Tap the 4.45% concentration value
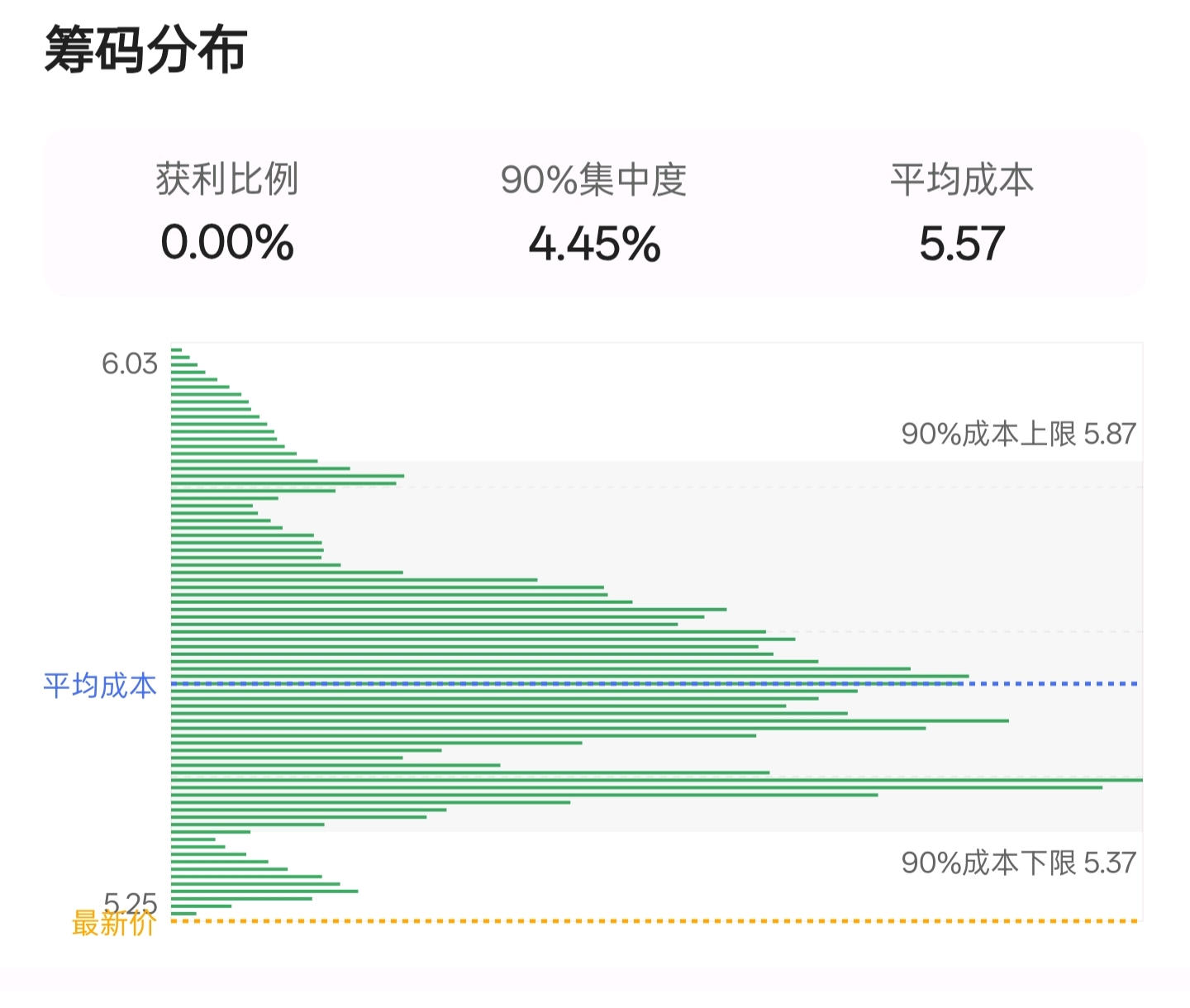 click(x=594, y=245)
